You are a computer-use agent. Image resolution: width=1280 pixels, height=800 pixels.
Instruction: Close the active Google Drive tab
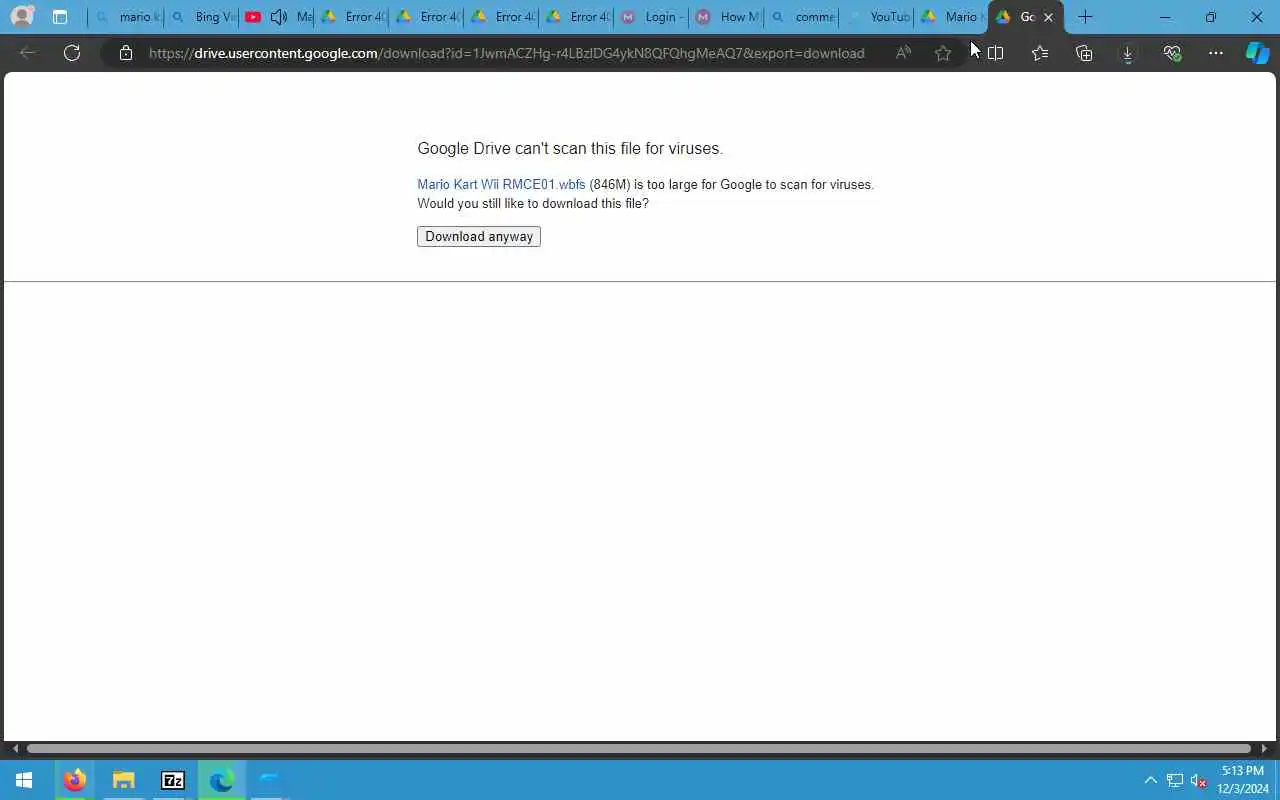click(x=1048, y=17)
